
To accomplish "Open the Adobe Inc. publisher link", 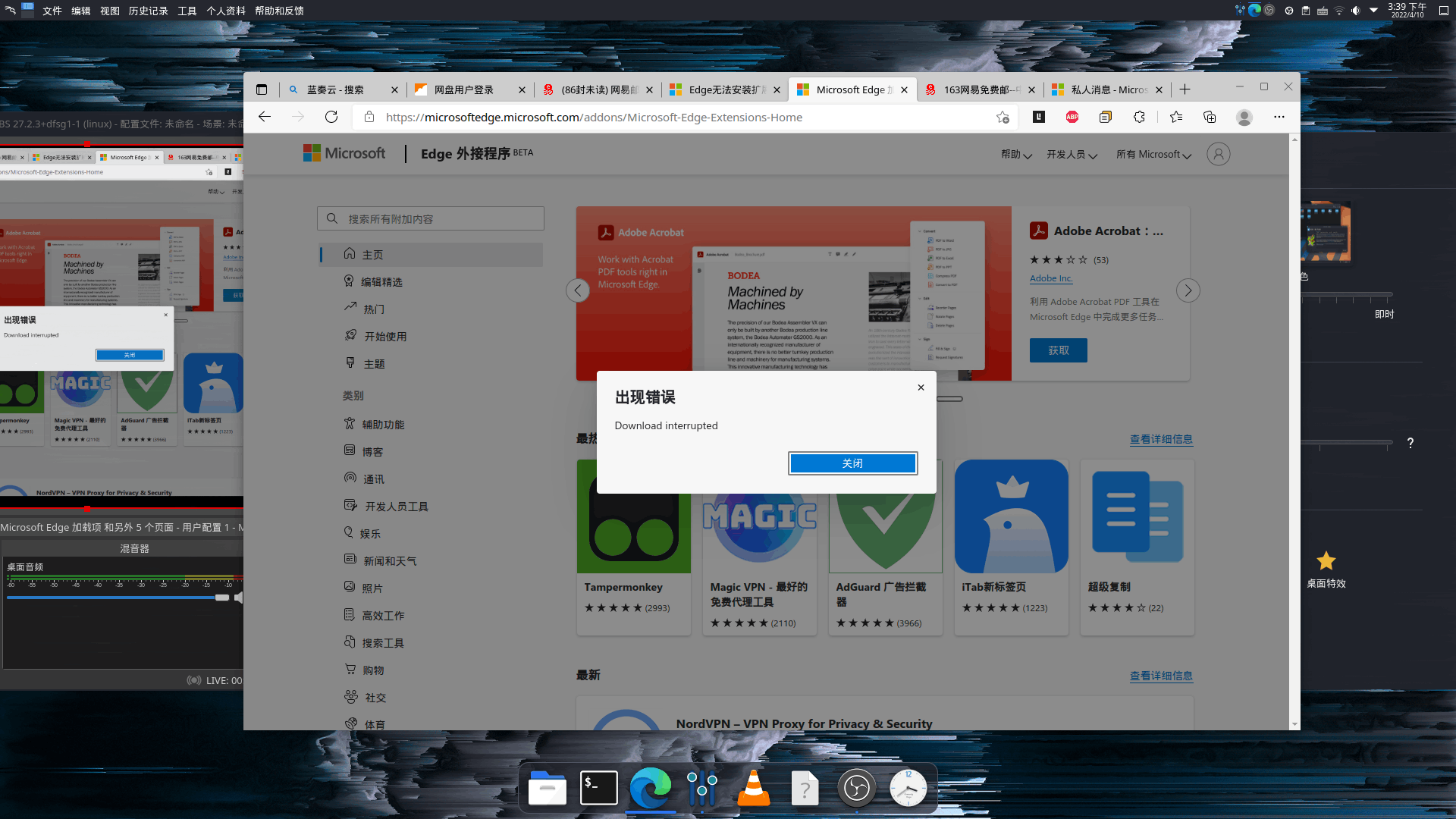I will click(1051, 278).
